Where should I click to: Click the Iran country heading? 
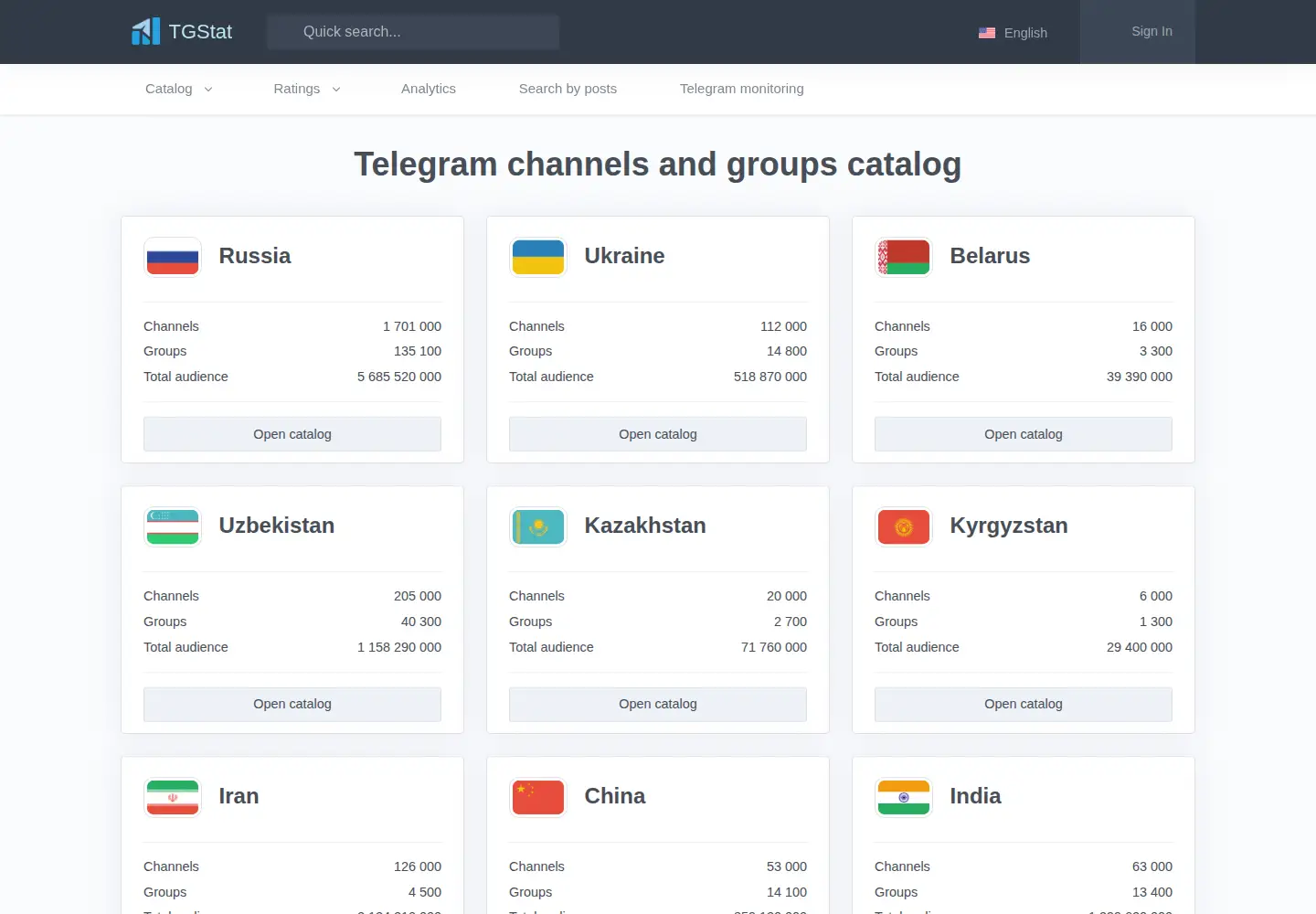(239, 796)
